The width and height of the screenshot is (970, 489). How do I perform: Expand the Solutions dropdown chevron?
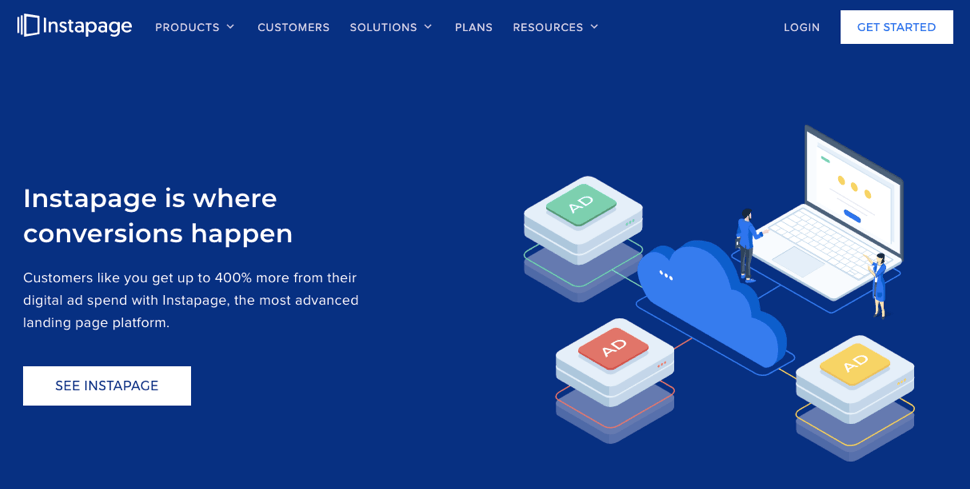pyautogui.click(x=428, y=27)
